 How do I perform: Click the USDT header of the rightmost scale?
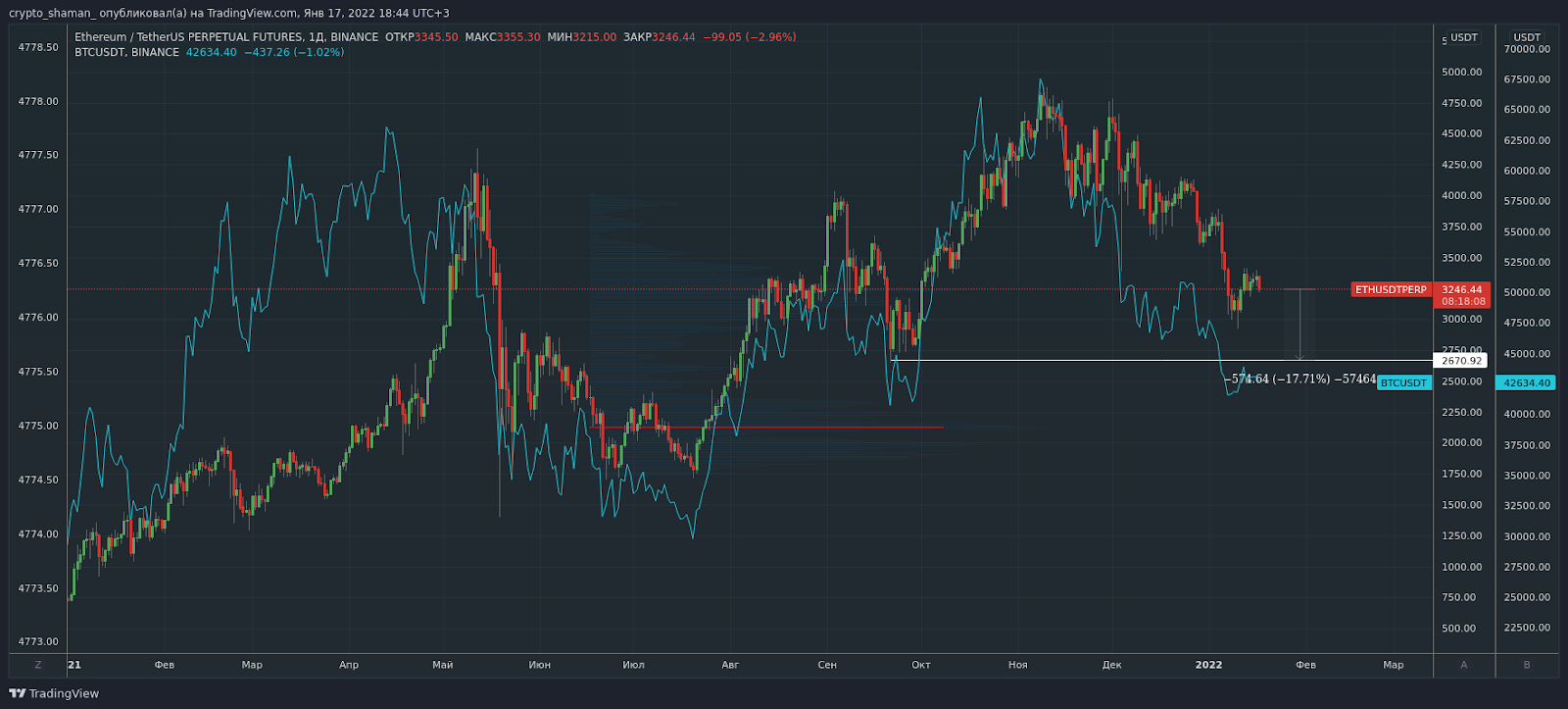1527,37
